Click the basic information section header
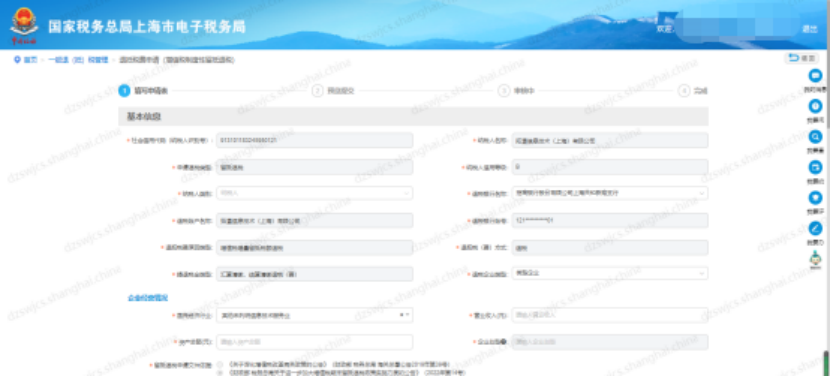Viewport: 831px width, 377px height. tap(413, 116)
